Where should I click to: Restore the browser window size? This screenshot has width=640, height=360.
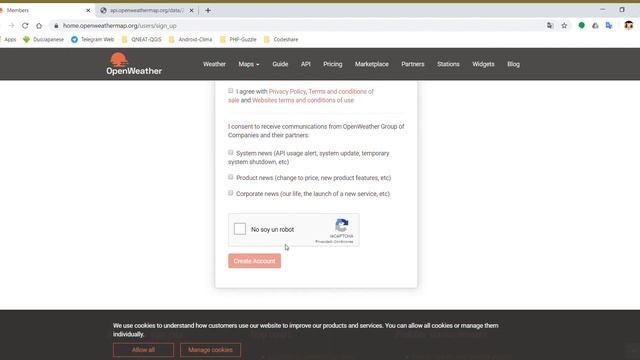[622, 9]
